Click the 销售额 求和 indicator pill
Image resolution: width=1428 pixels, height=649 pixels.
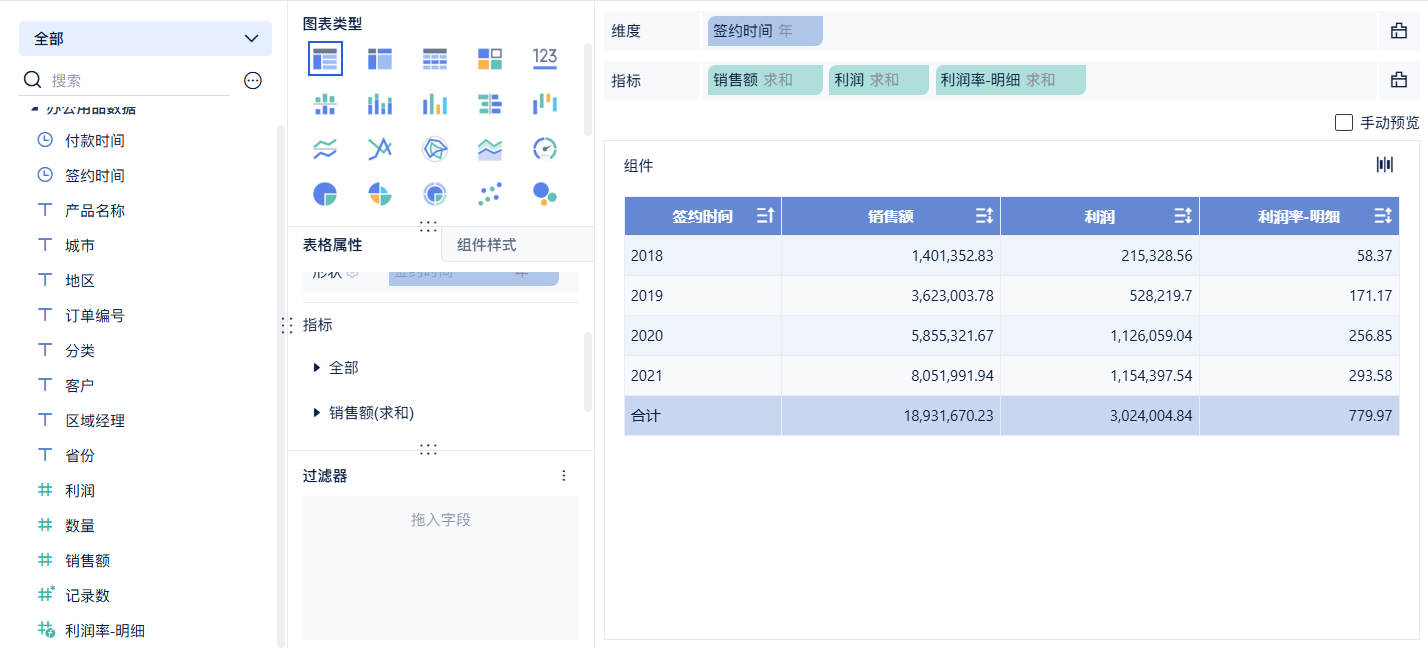tap(765, 80)
